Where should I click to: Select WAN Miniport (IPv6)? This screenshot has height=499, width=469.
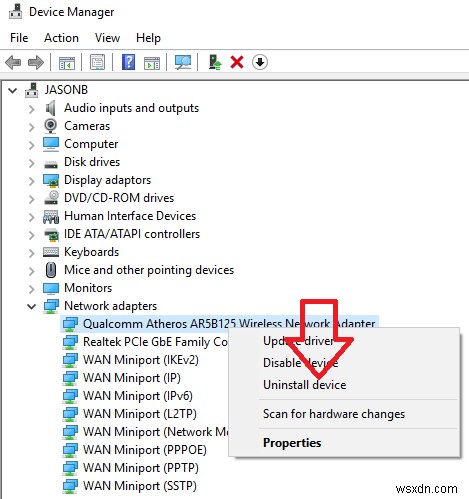click(138, 396)
